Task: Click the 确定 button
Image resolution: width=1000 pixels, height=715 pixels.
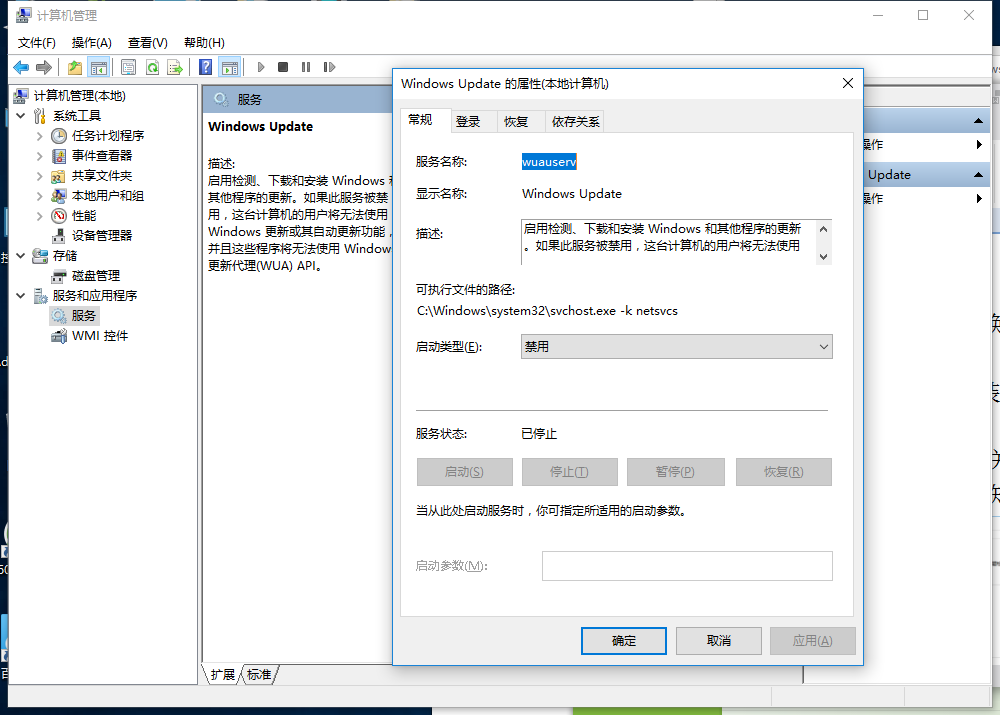Action: pos(623,640)
